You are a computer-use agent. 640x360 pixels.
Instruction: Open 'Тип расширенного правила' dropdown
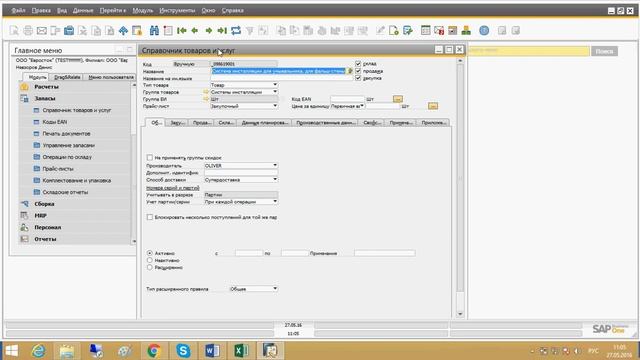pos(275,289)
